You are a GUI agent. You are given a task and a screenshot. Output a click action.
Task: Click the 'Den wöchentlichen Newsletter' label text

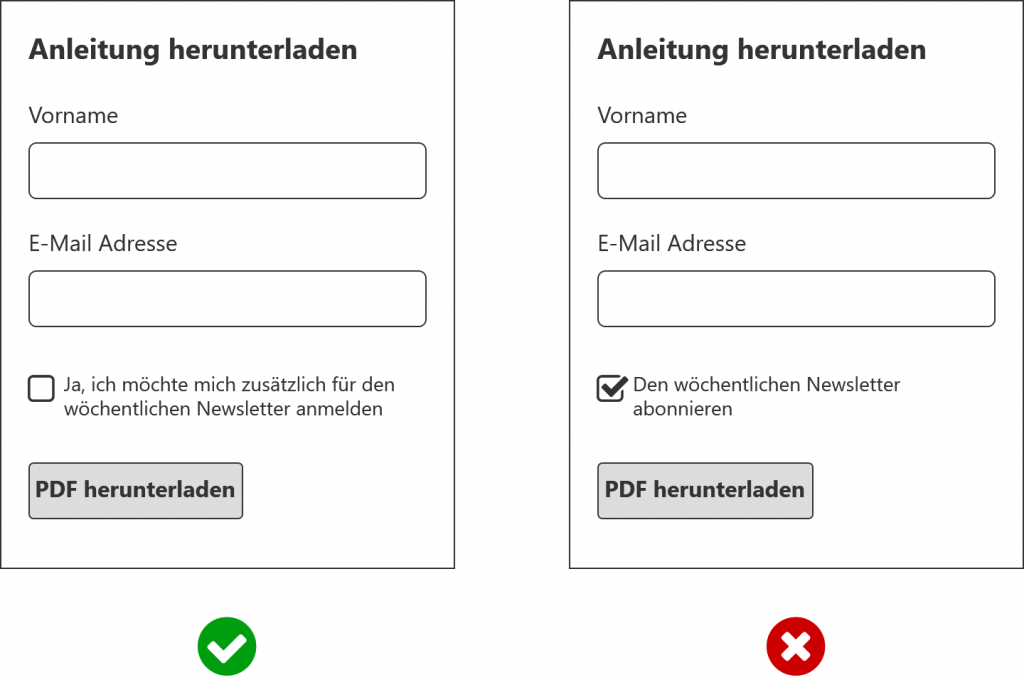tap(766, 384)
